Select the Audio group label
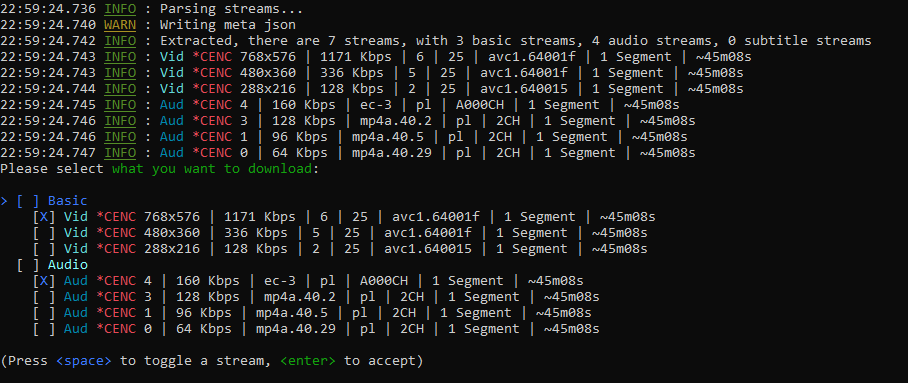908x383 pixels. click(x=68, y=265)
